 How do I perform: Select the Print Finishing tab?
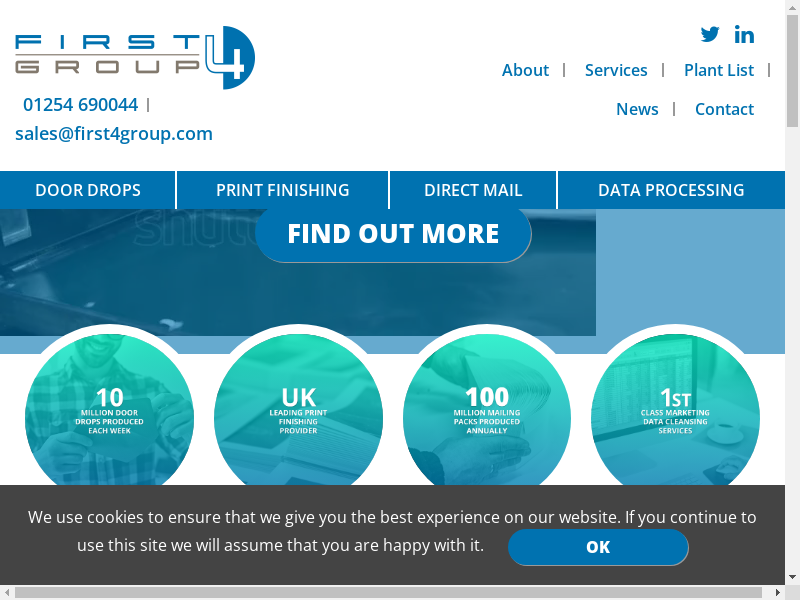coord(283,190)
